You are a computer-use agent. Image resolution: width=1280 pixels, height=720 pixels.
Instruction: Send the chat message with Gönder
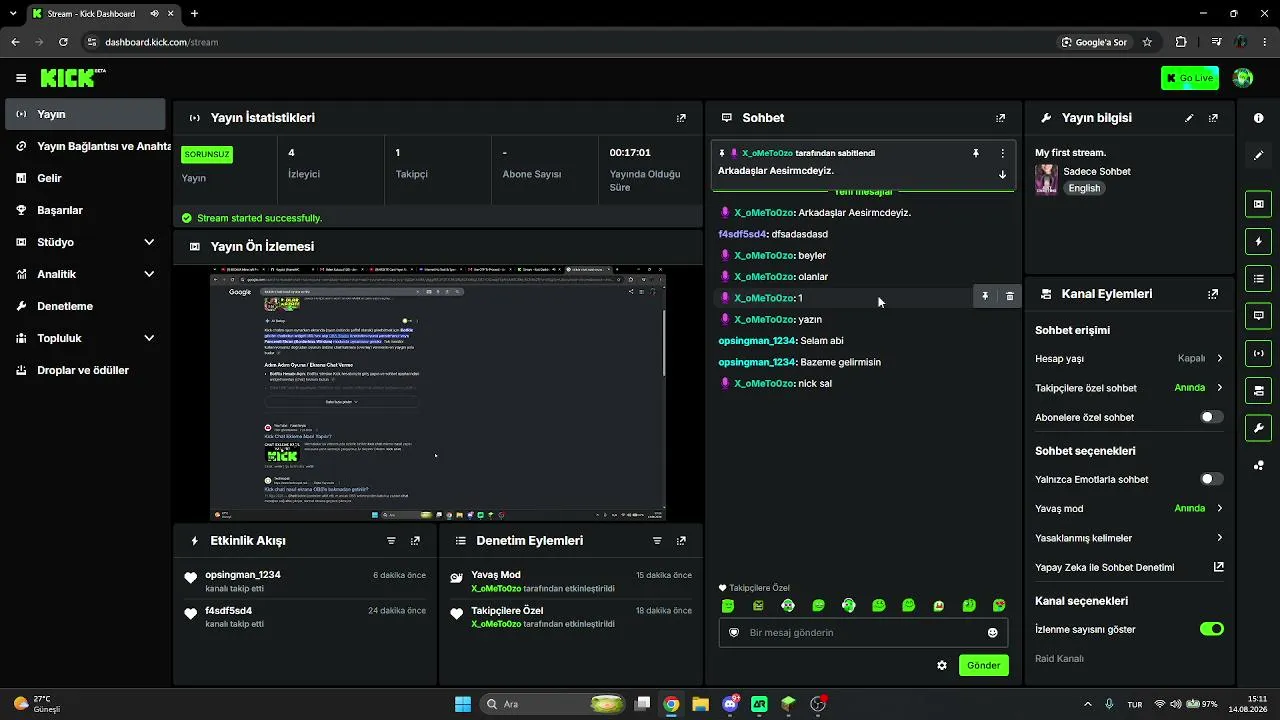pos(983,665)
